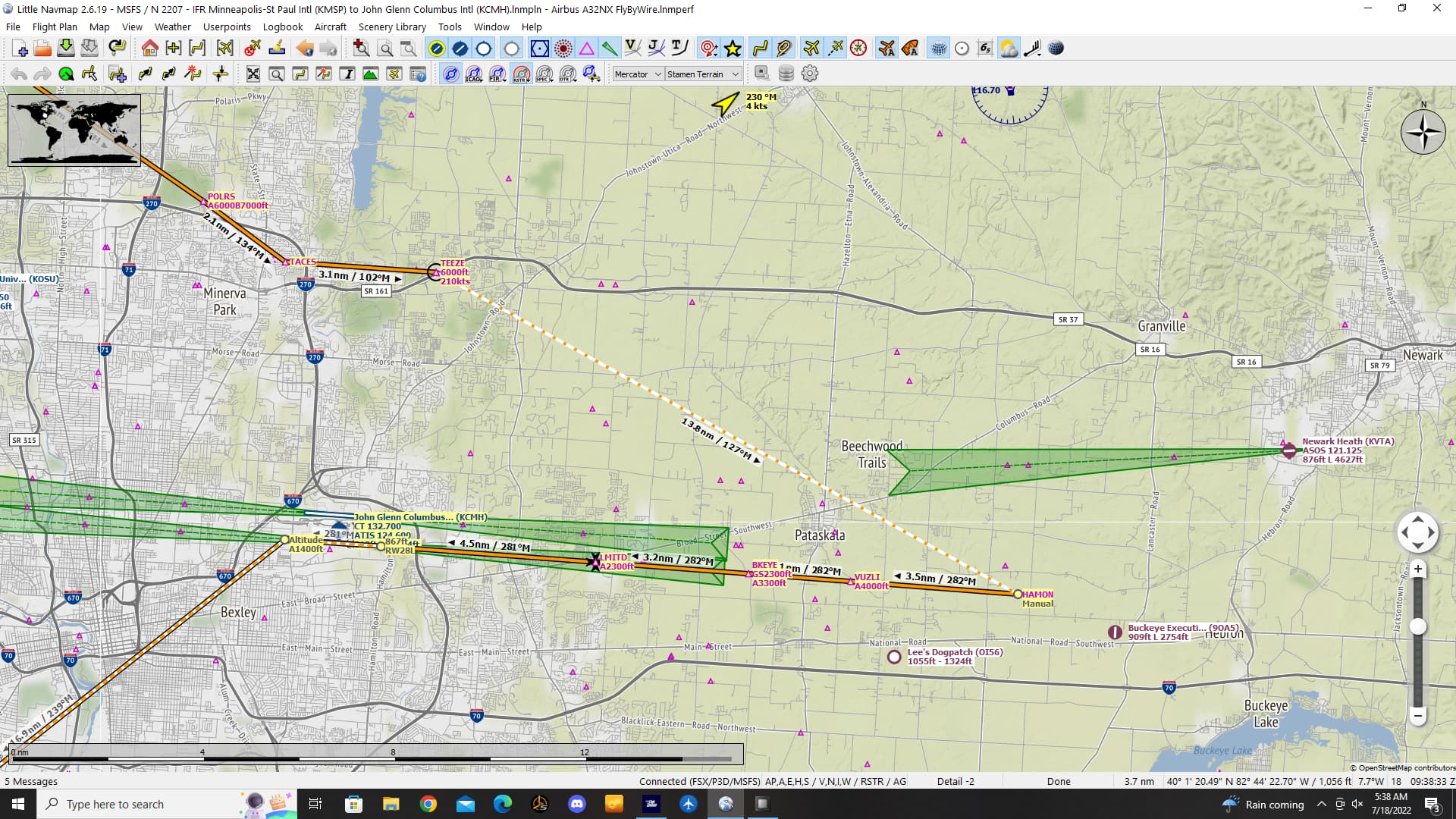Open the Flight Plan menu

pos(55,27)
